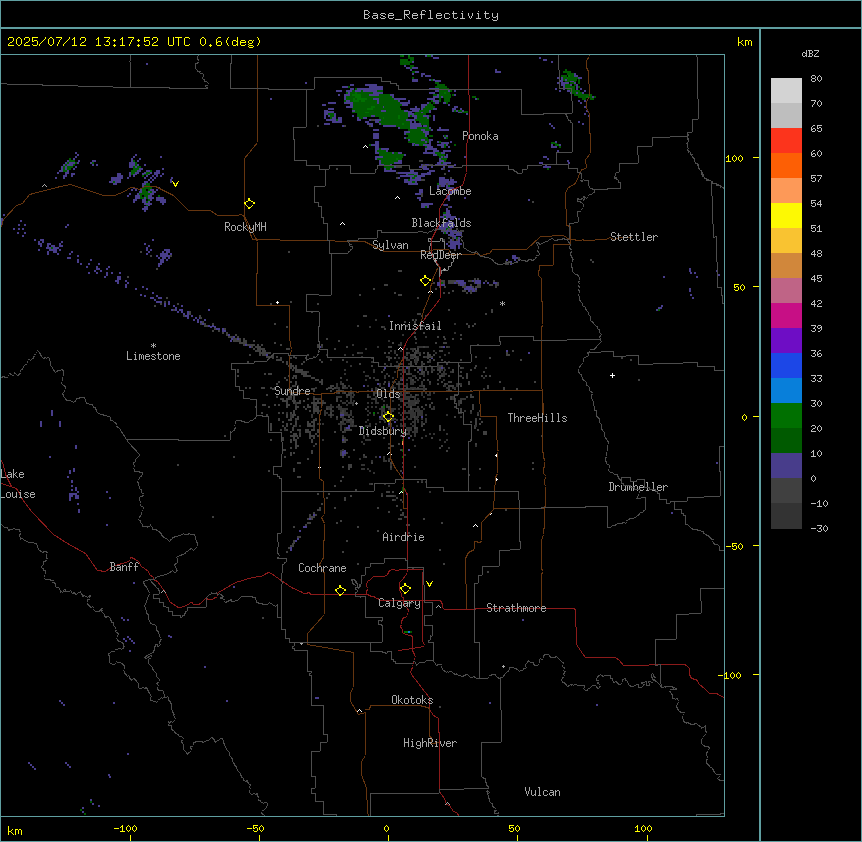862x842 pixels.
Task: Click the yellow diamond marker below Cochrane
Action: (340, 590)
